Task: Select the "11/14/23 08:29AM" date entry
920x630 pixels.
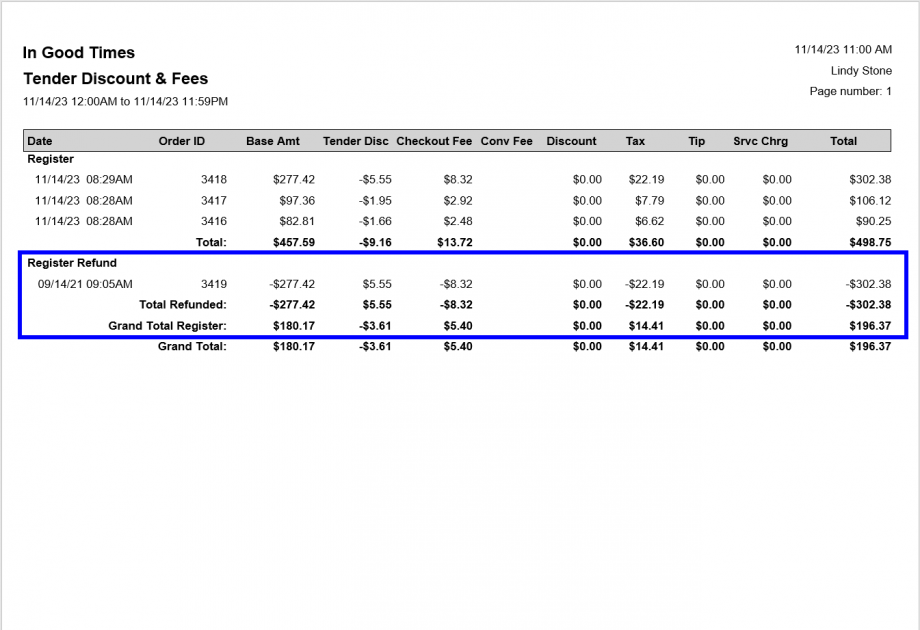Action: [84, 179]
